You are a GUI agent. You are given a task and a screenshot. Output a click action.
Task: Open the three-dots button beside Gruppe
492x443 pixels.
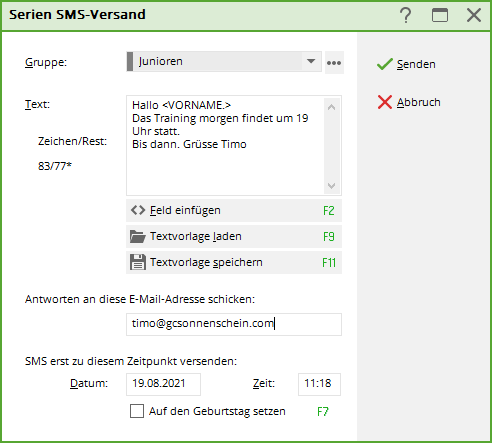334,63
